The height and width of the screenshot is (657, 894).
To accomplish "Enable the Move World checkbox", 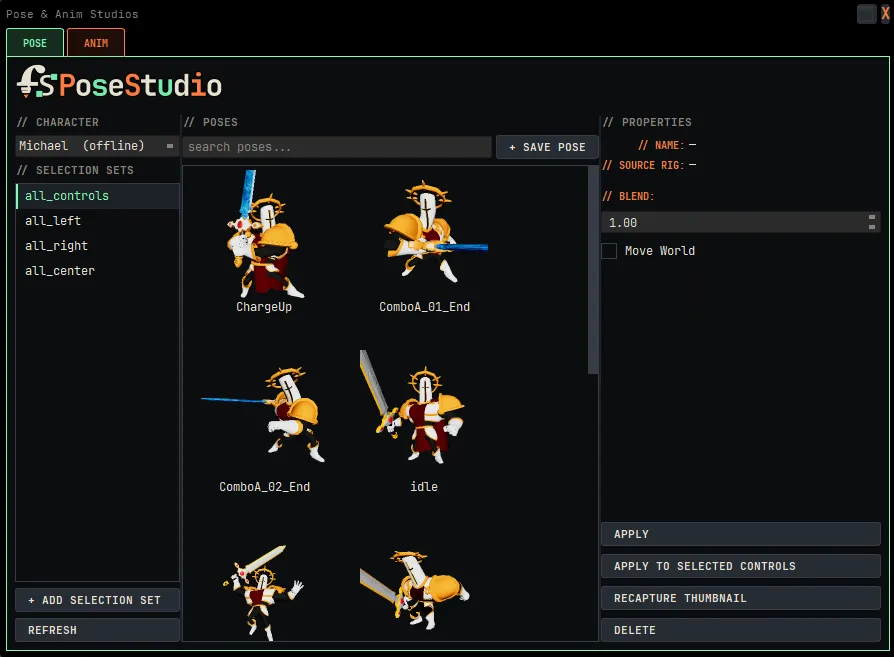I will point(609,251).
